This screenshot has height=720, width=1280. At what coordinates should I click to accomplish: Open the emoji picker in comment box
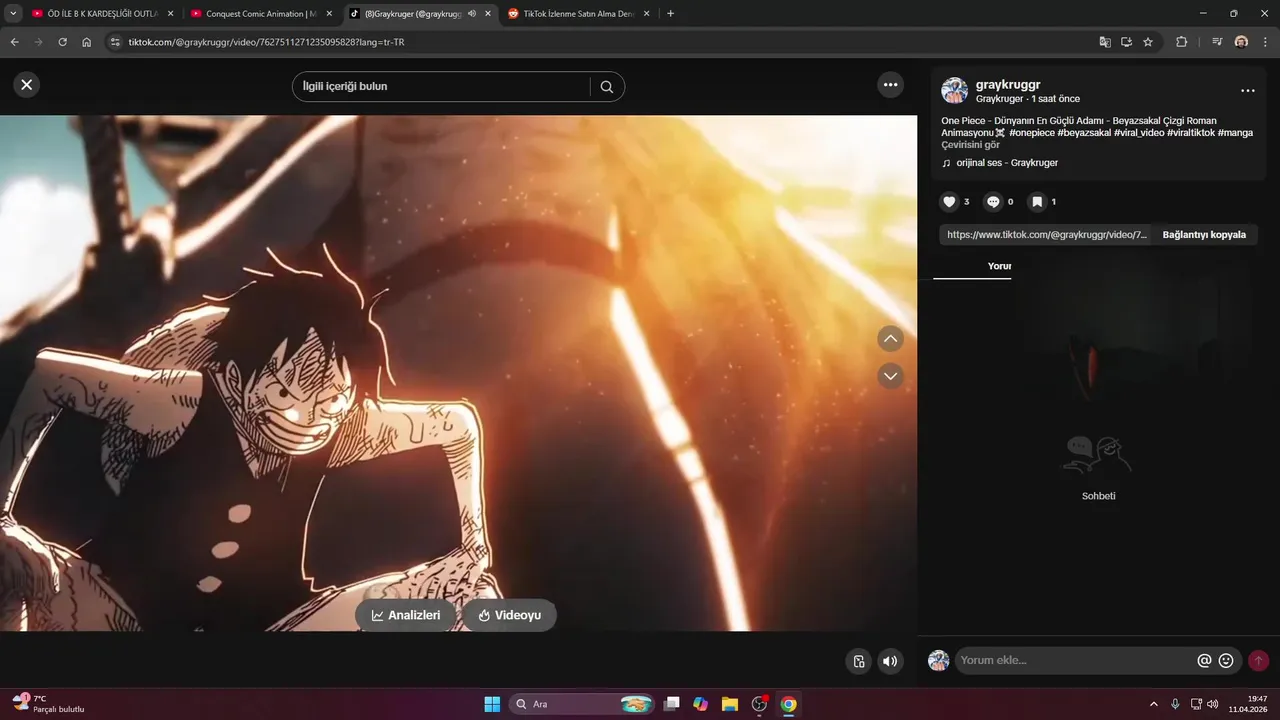1226,660
